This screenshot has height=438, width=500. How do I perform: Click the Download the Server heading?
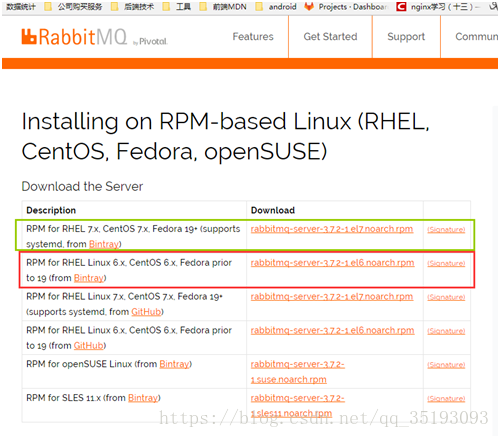tap(82, 186)
